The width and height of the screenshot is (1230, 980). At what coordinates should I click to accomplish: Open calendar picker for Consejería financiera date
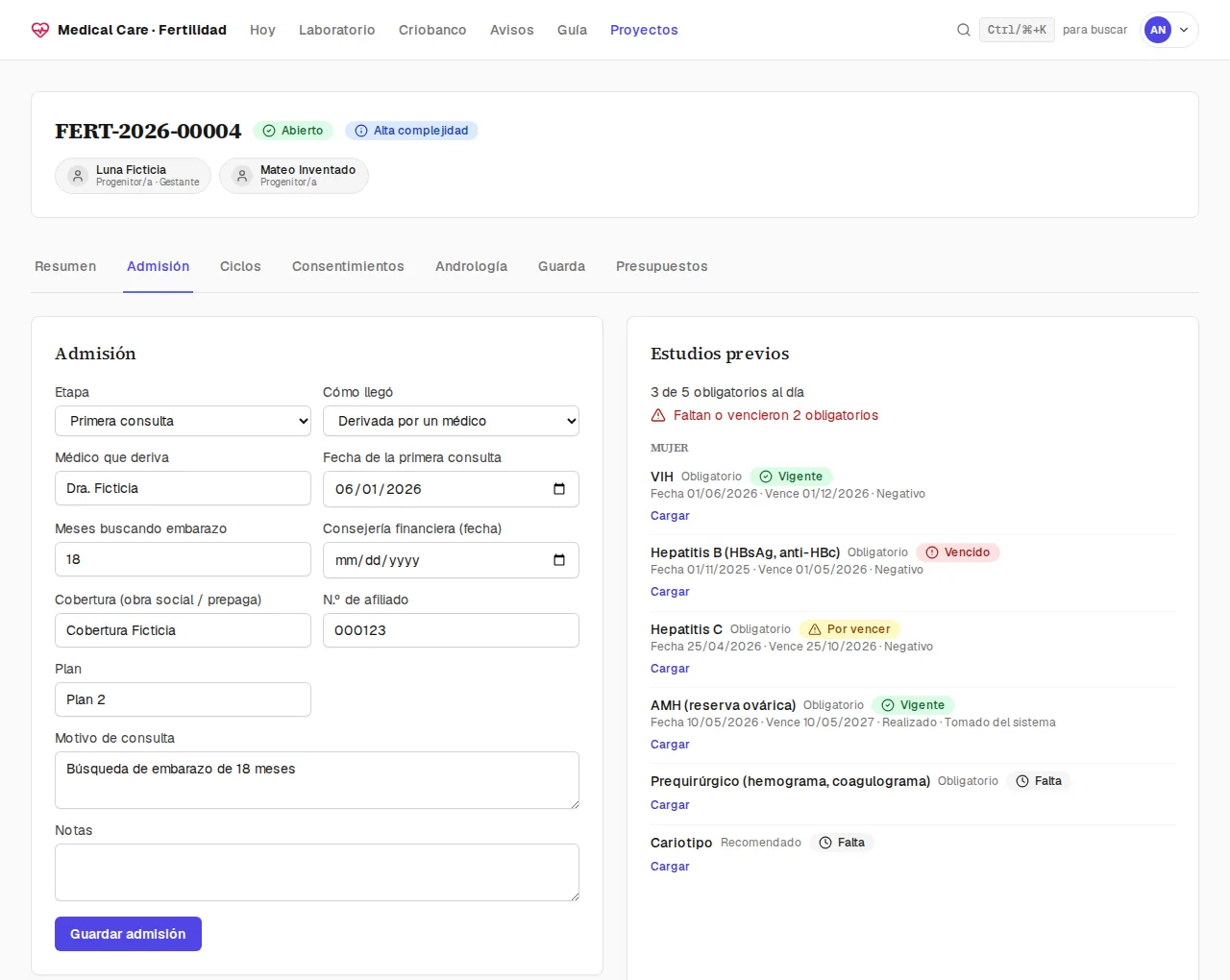coord(559,560)
